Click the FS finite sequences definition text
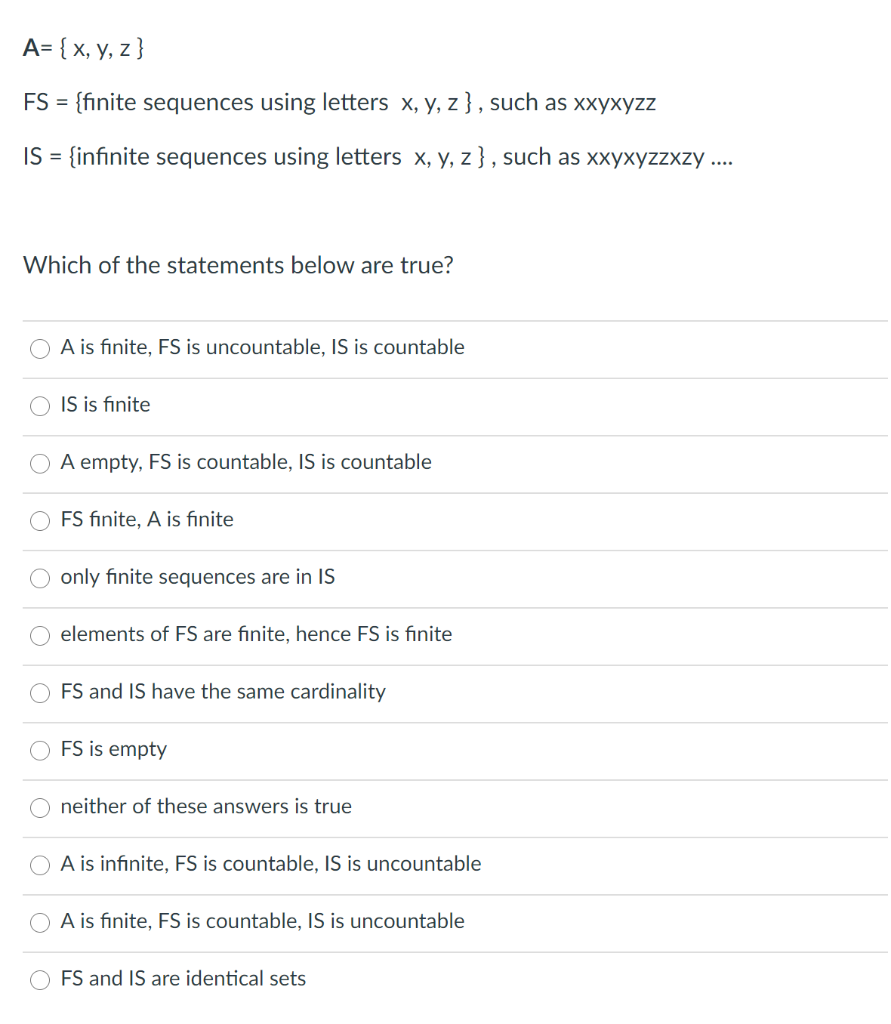The image size is (891, 1024). [338, 102]
